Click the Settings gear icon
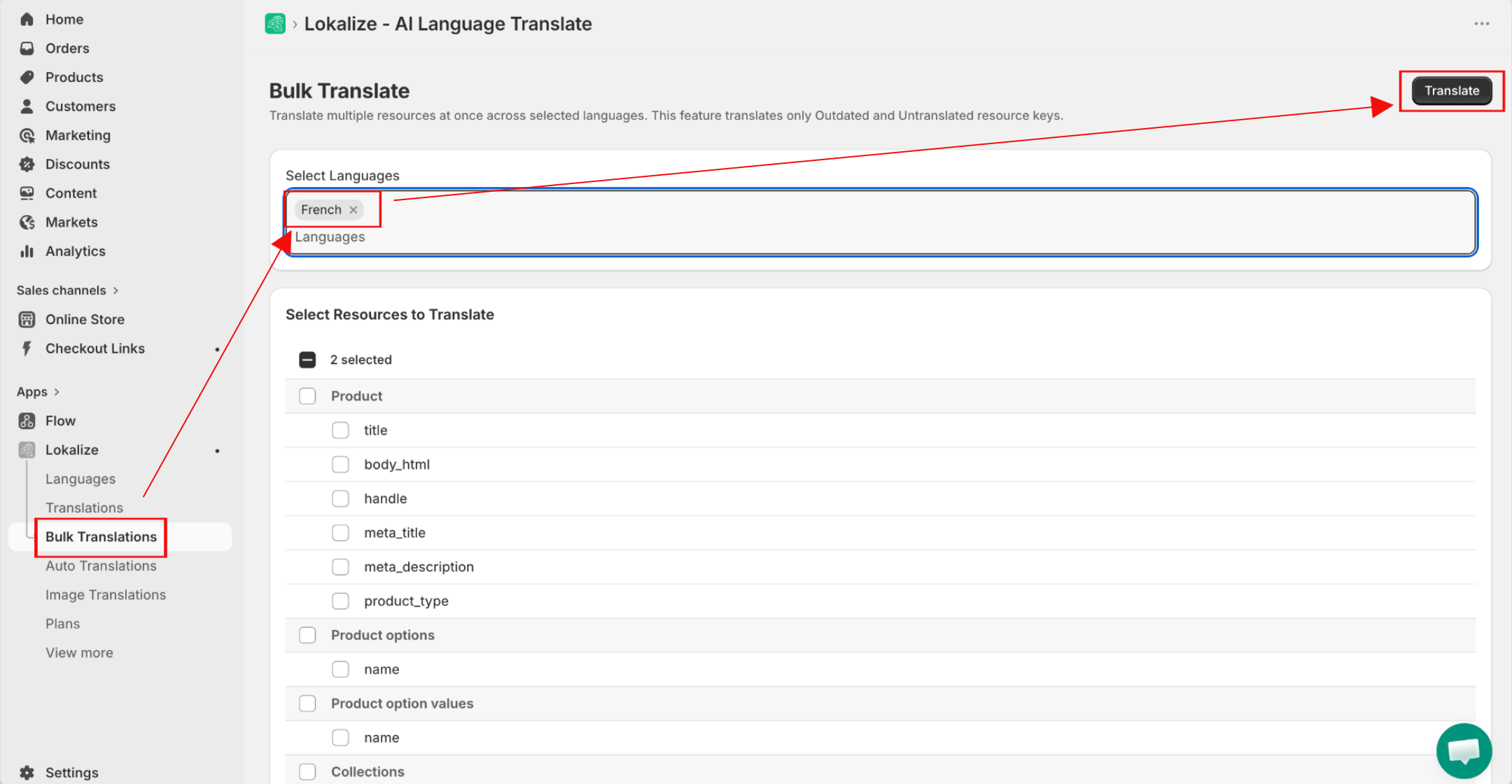This screenshot has height=784, width=1512. 27,773
